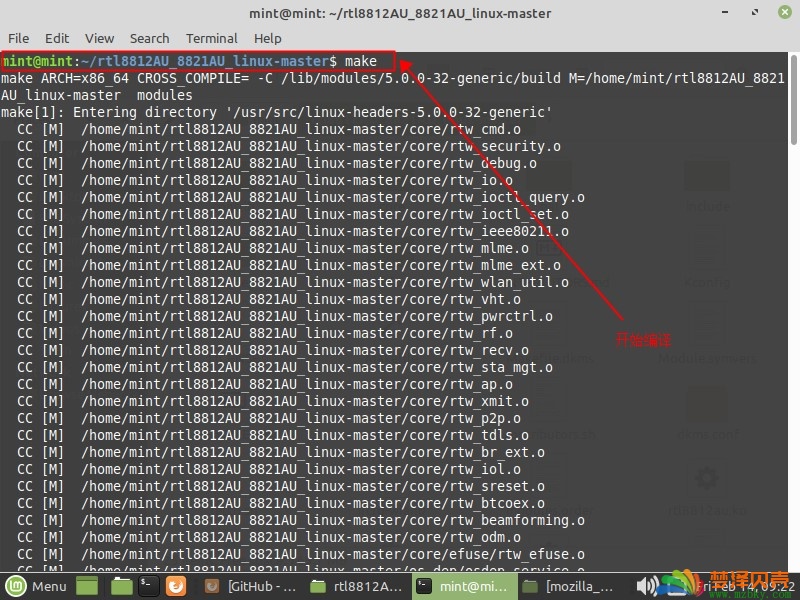Maximize the terminal window

tap(755, 12)
